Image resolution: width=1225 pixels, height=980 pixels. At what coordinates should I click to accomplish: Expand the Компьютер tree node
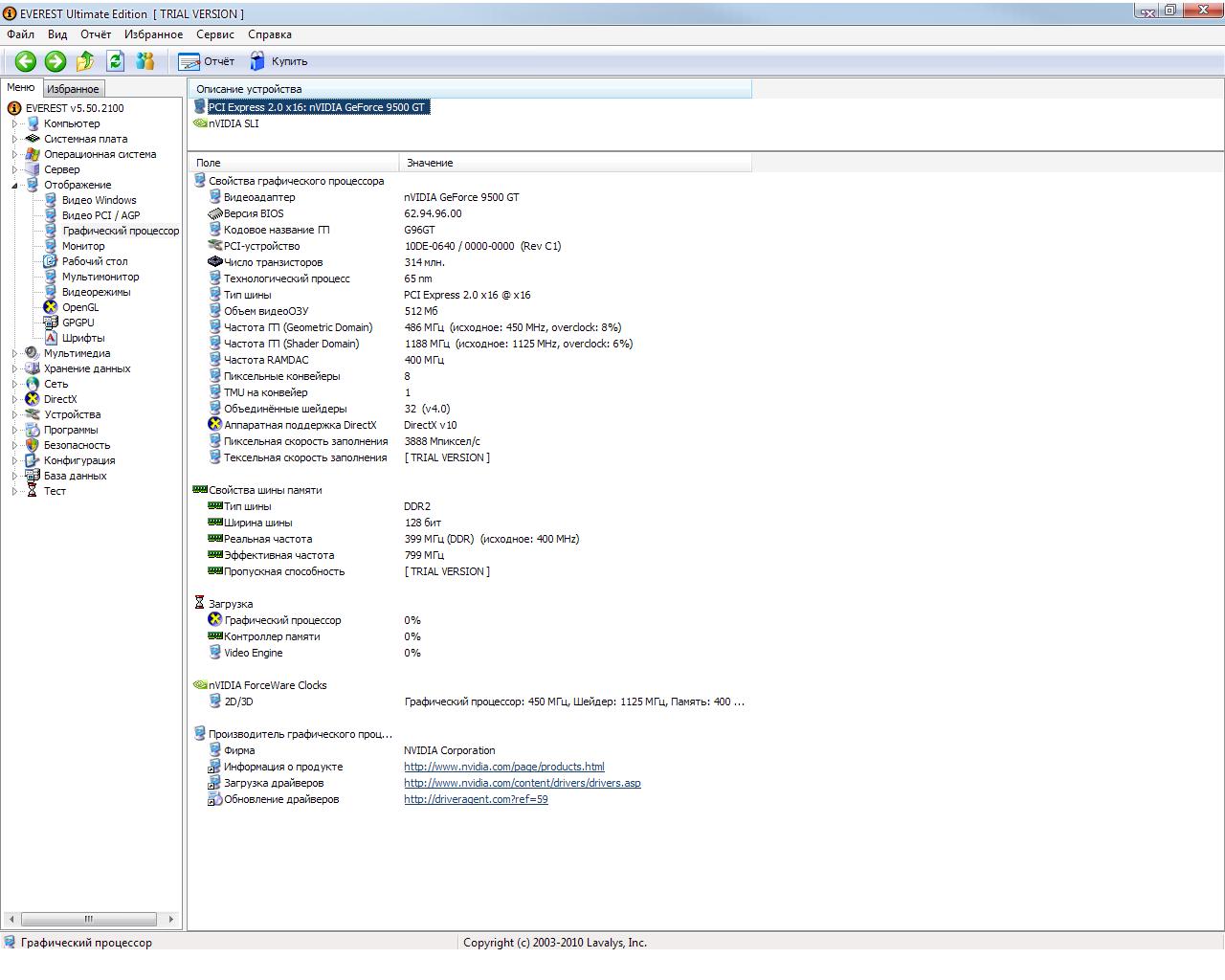[14, 123]
